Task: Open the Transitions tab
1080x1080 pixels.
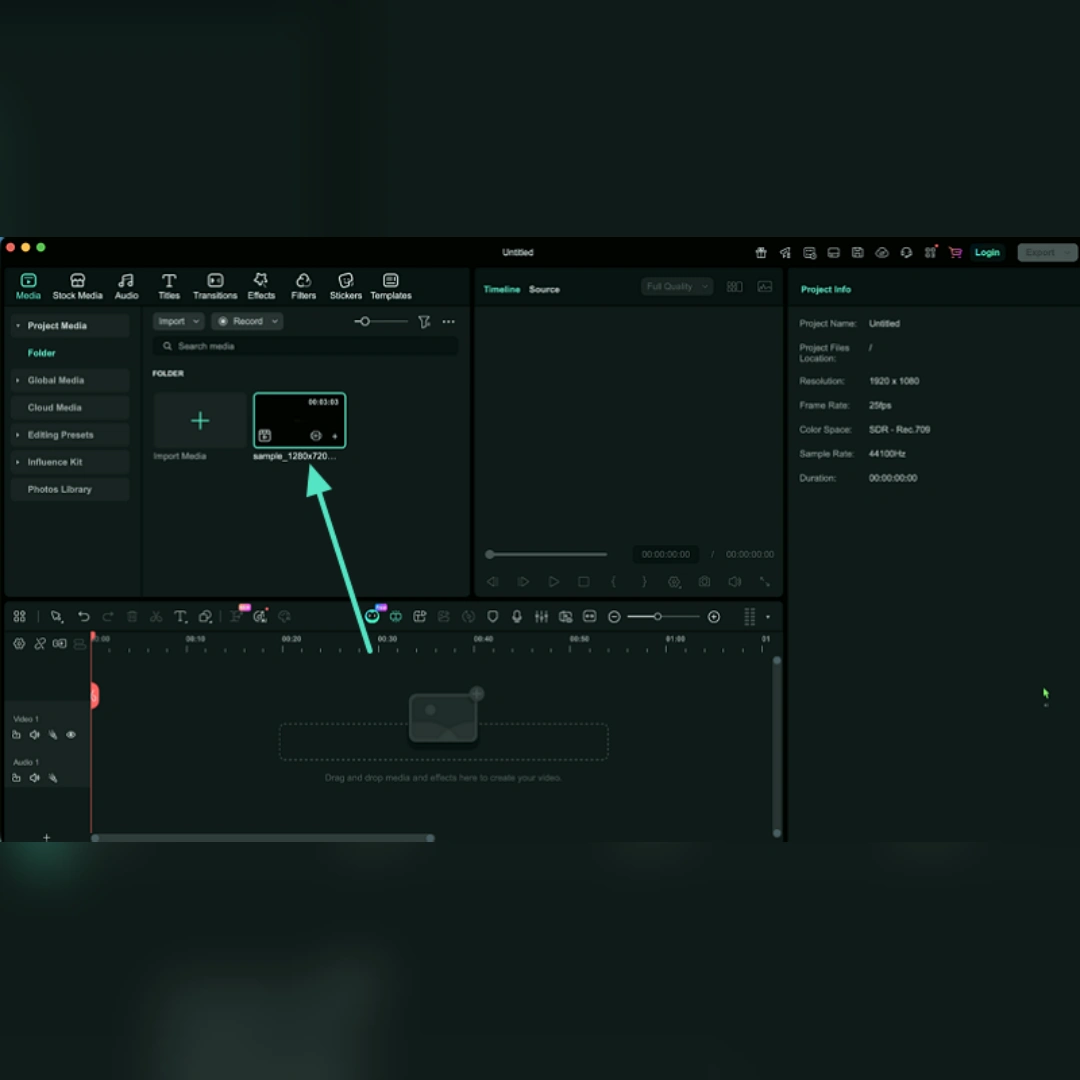Action: 215,286
